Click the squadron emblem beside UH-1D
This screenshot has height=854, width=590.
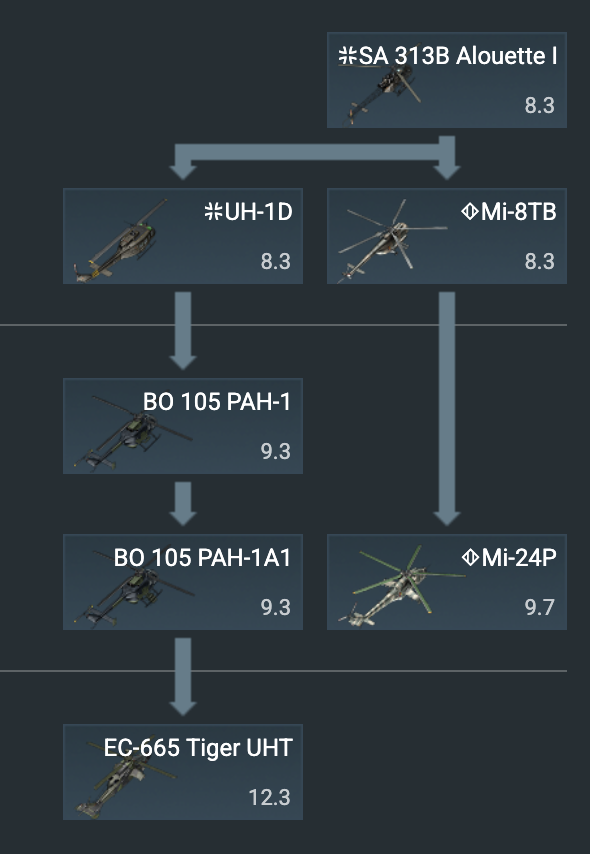tap(213, 211)
